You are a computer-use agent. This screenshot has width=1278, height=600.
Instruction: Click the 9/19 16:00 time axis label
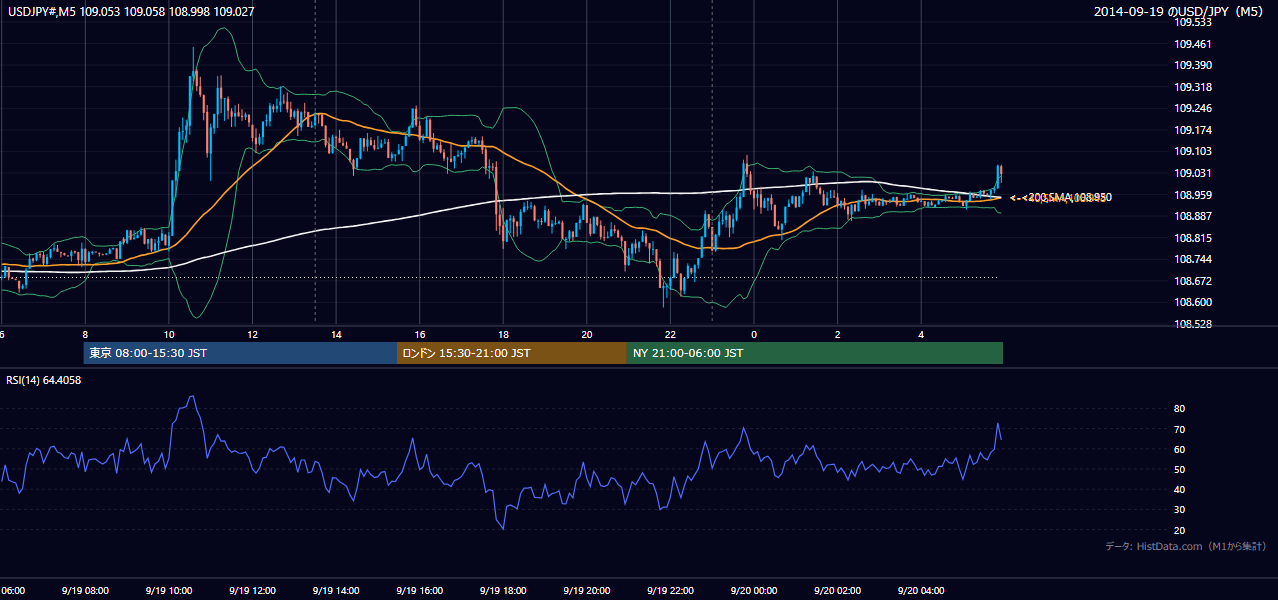coord(419,591)
